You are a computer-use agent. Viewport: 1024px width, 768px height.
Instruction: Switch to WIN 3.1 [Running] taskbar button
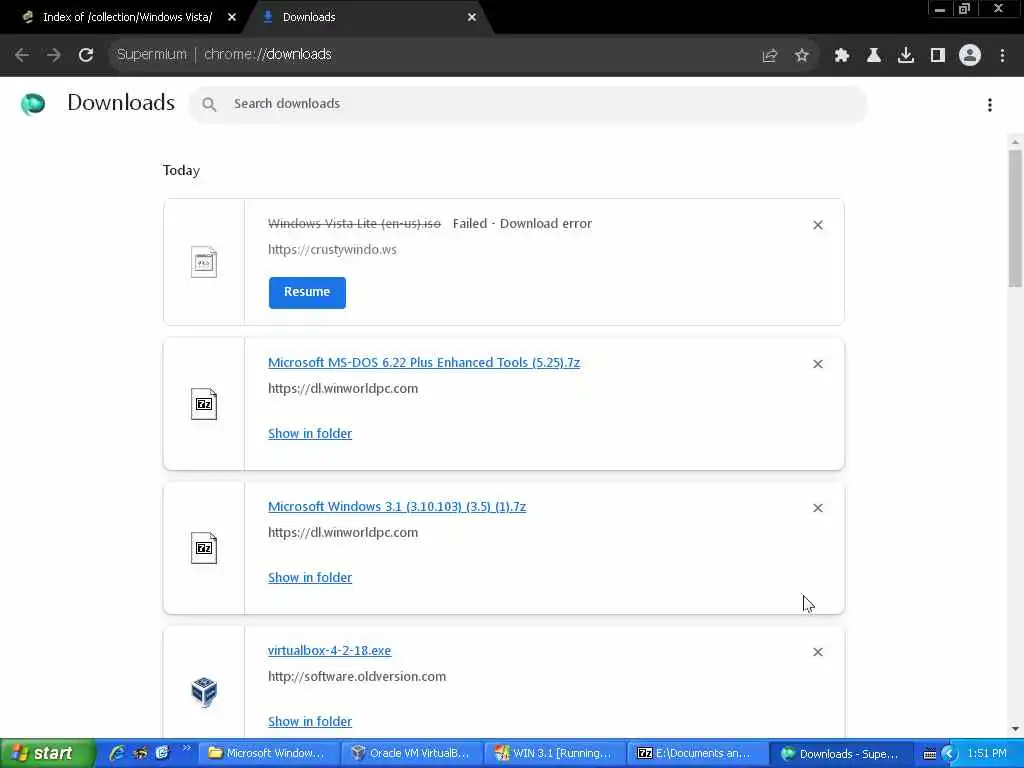554,754
